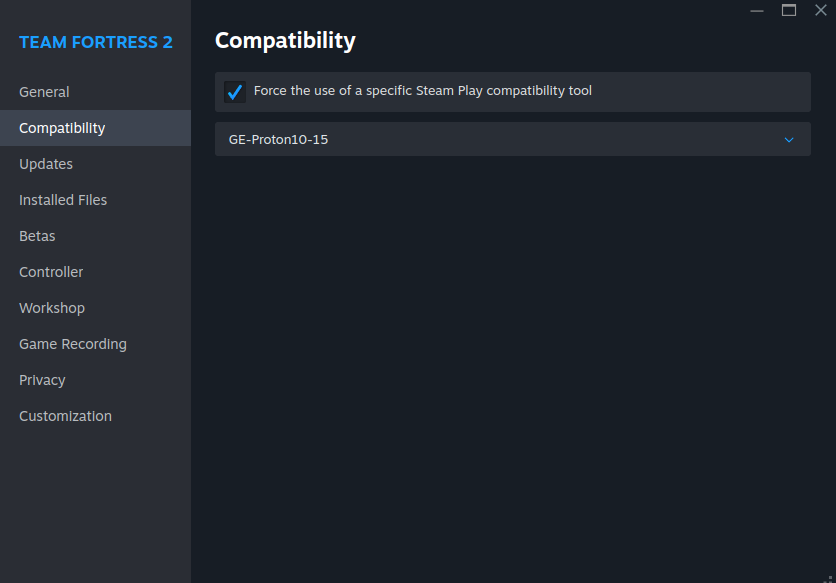The image size is (836, 583).
Task: Click the window resize grip in corner
Action: [829, 576]
